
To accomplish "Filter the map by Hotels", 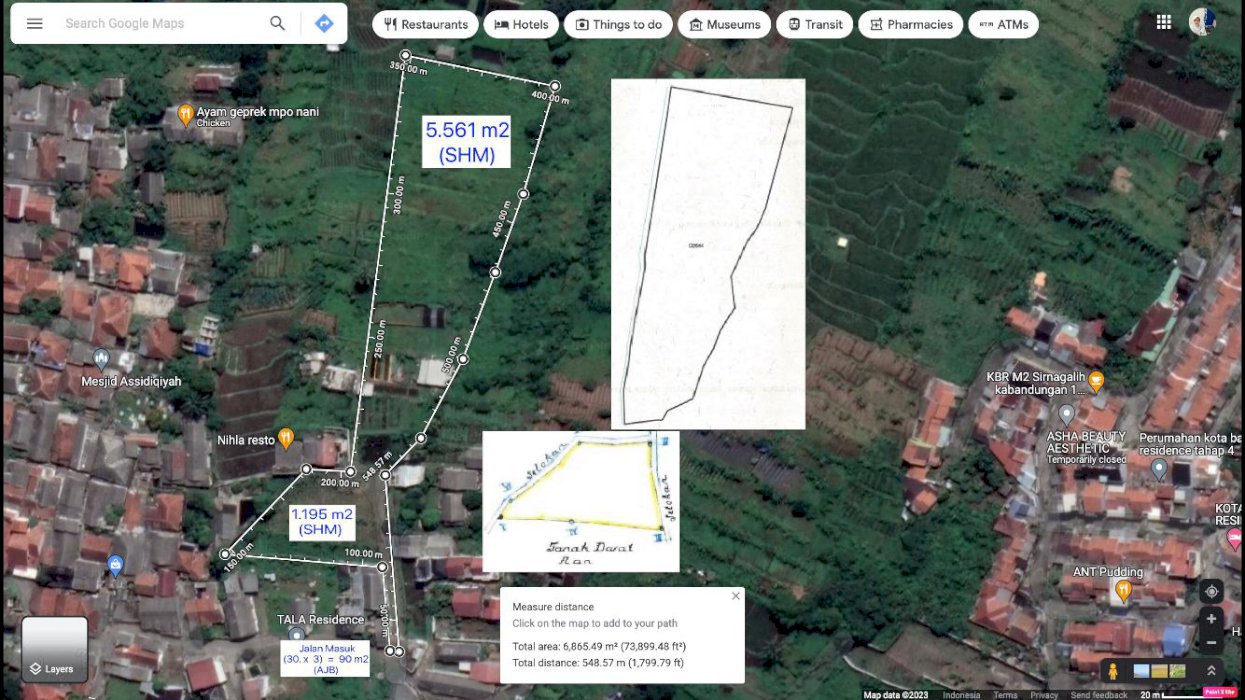I will point(521,25).
